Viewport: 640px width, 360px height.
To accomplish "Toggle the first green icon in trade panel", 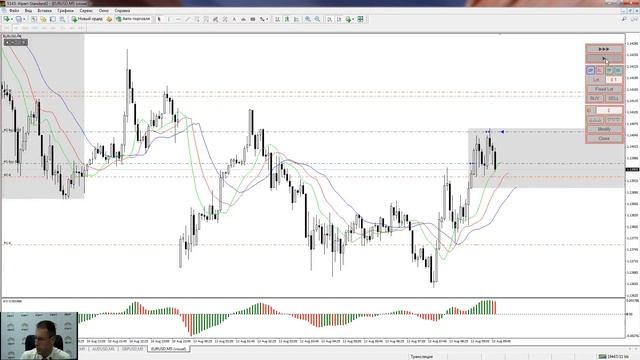I will coord(609,70).
